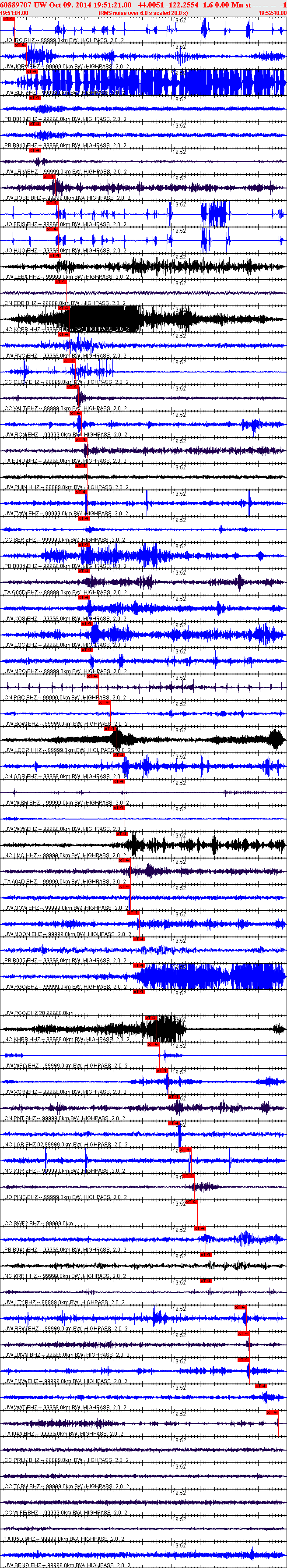Select the 'CC PRLK BHZ' station label
This screenshot has width=287, height=1568.
[22, 1459]
